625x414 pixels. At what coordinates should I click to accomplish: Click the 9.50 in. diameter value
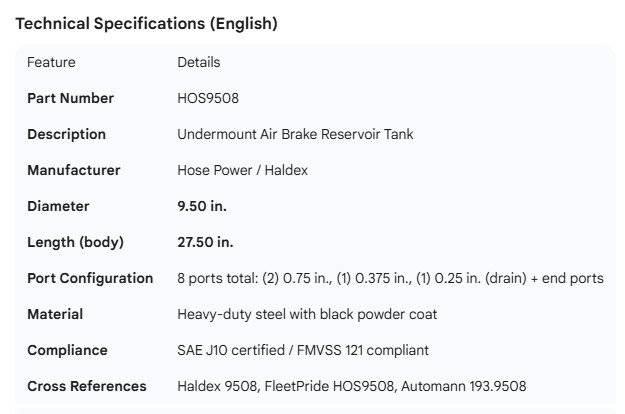202,206
